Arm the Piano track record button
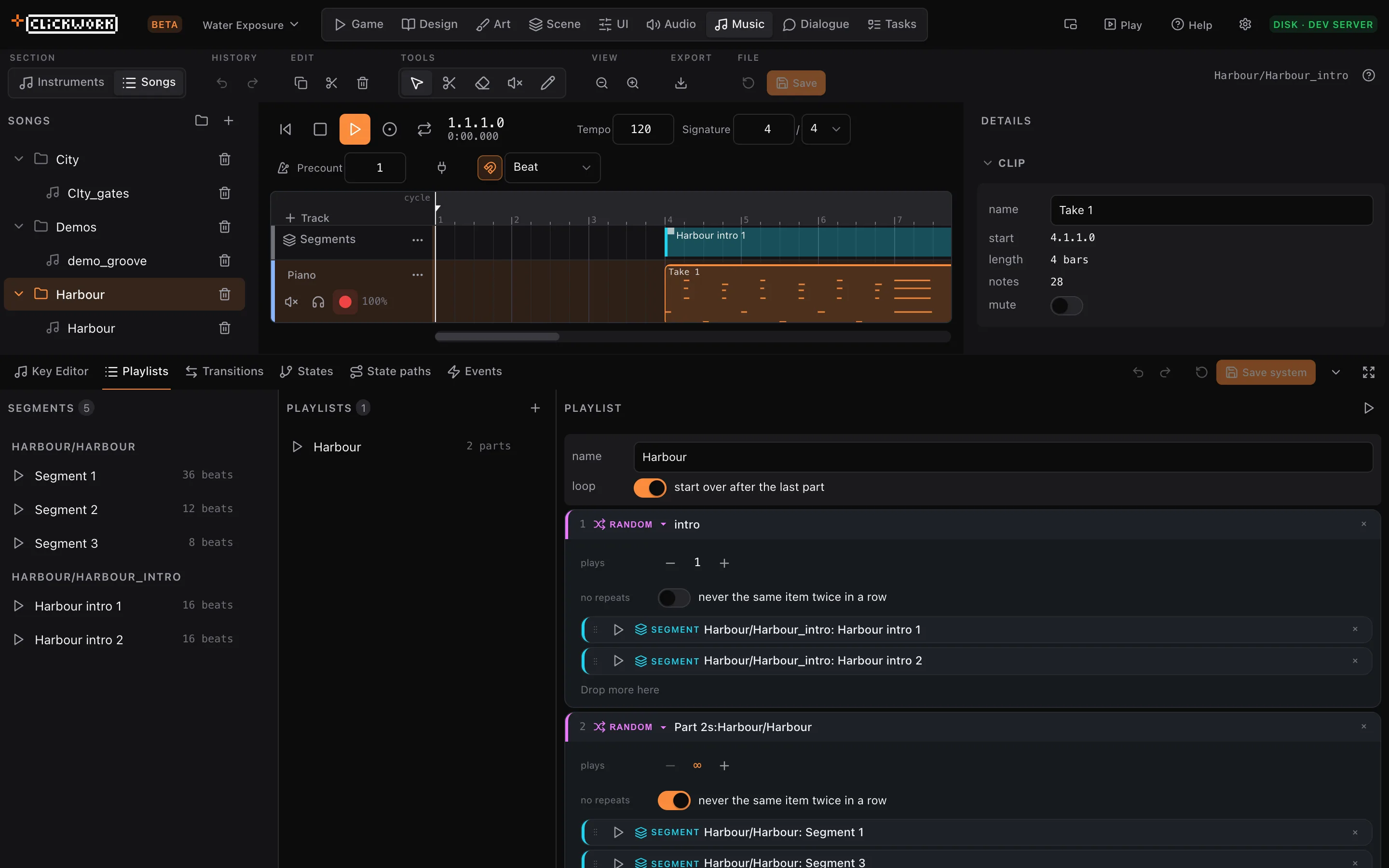The image size is (1389, 868). (x=345, y=302)
